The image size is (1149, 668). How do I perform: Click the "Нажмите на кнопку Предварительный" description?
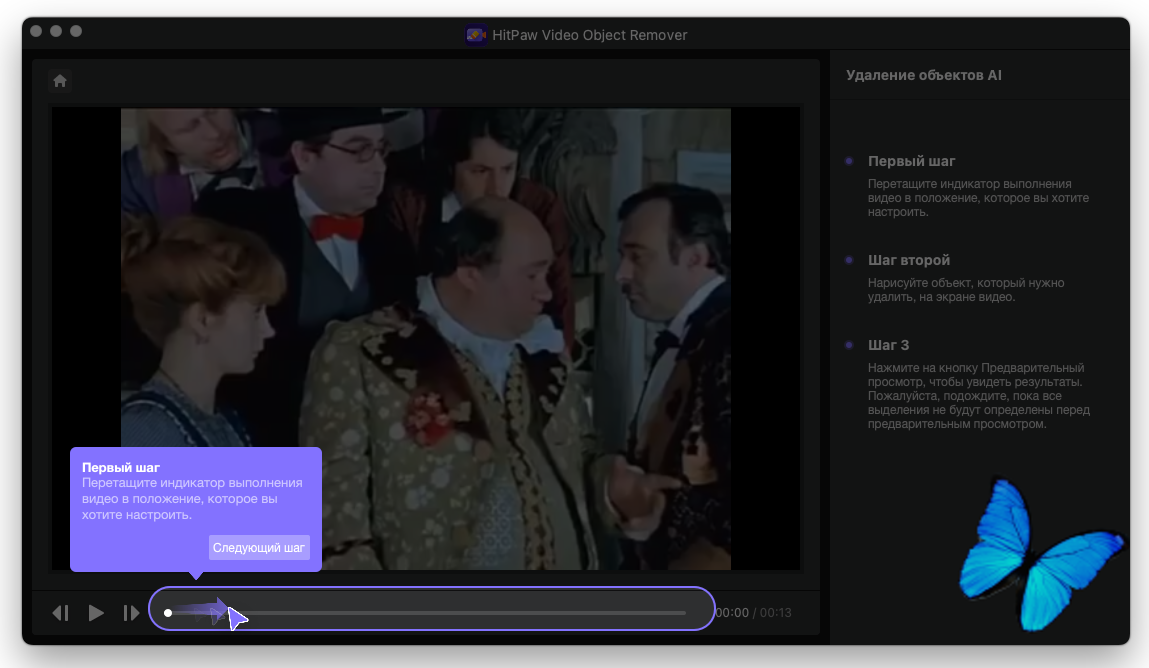[x=978, y=396]
